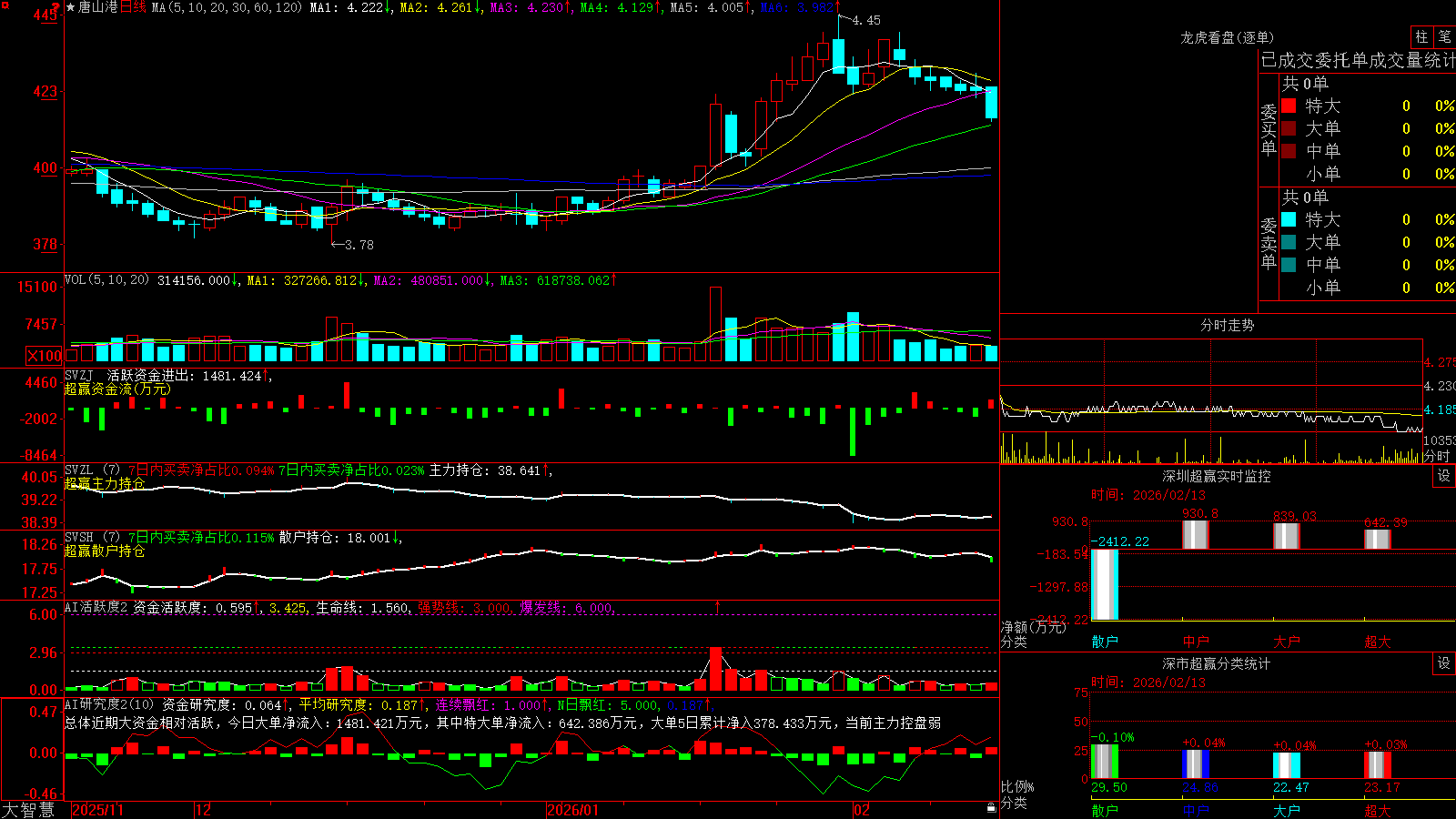Image resolution: width=1456 pixels, height=819 pixels.
Task: Click the teal 中单 swatch under 委卖单
Action: click(1289, 265)
